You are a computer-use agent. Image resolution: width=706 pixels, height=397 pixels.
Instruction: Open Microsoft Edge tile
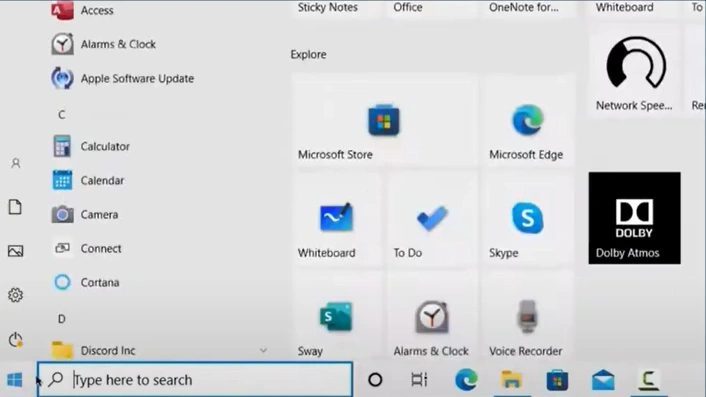tap(527, 121)
